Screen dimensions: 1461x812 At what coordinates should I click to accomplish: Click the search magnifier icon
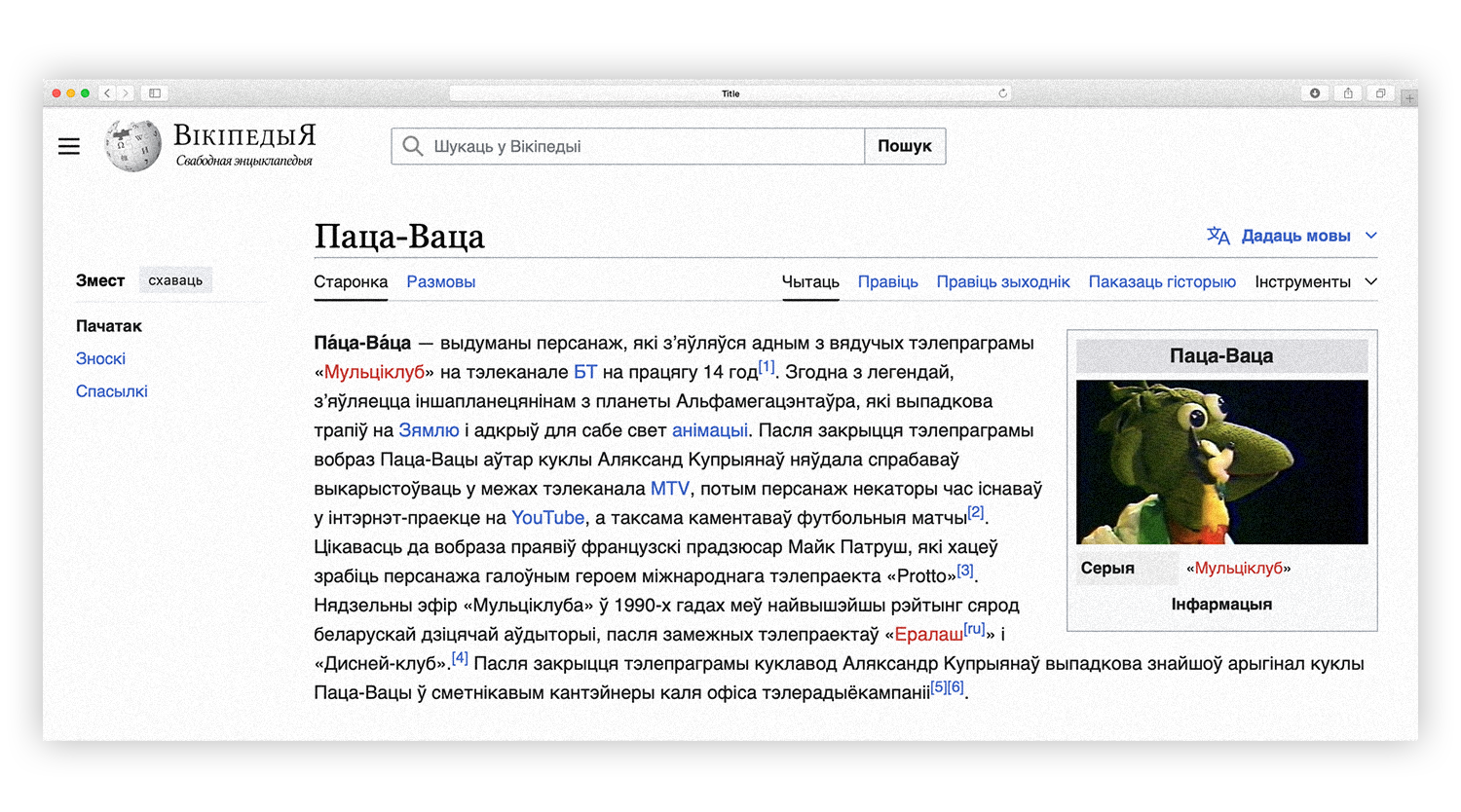(413, 146)
